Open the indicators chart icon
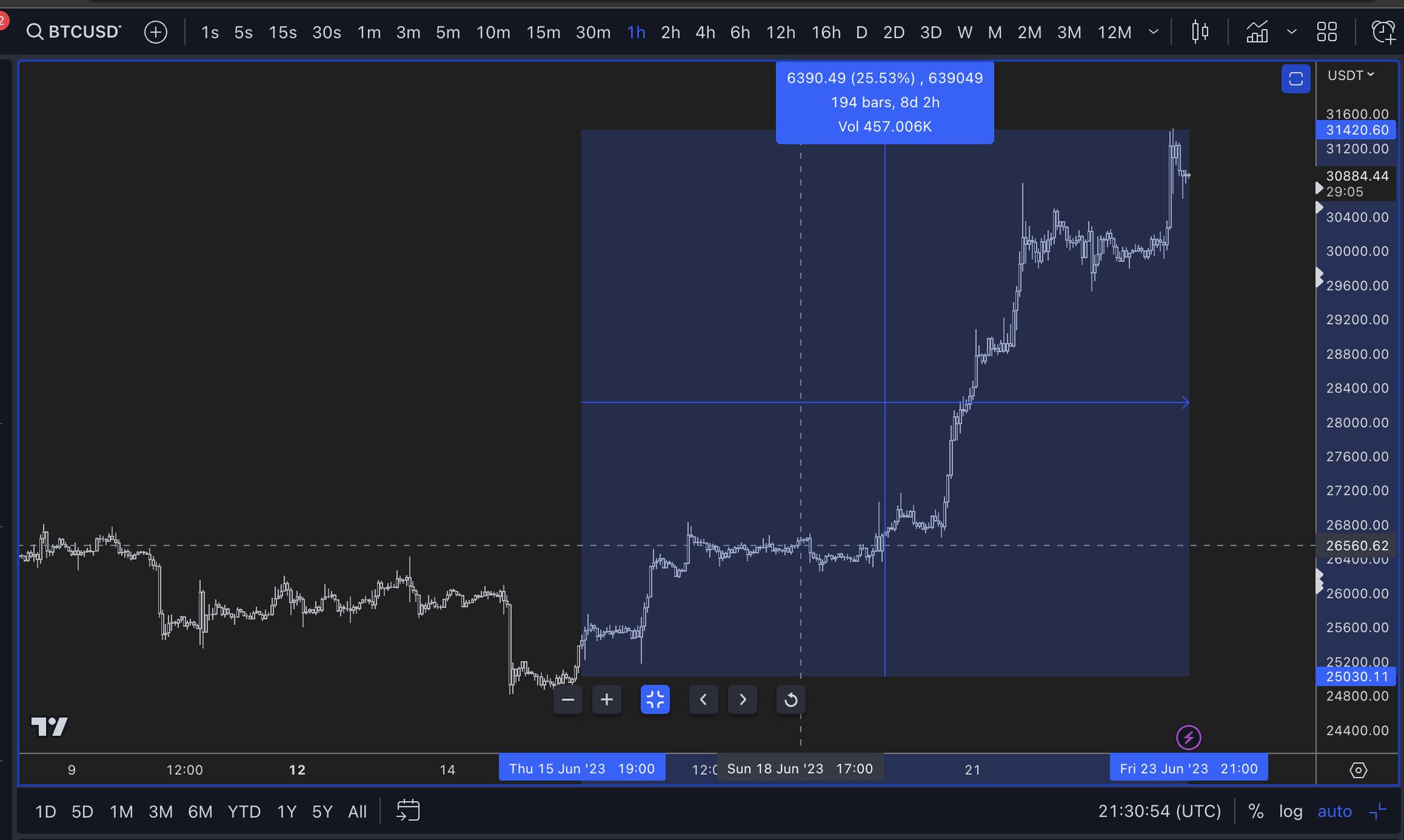Viewport: 1404px width, 840px height. [x=1257, y=32]
